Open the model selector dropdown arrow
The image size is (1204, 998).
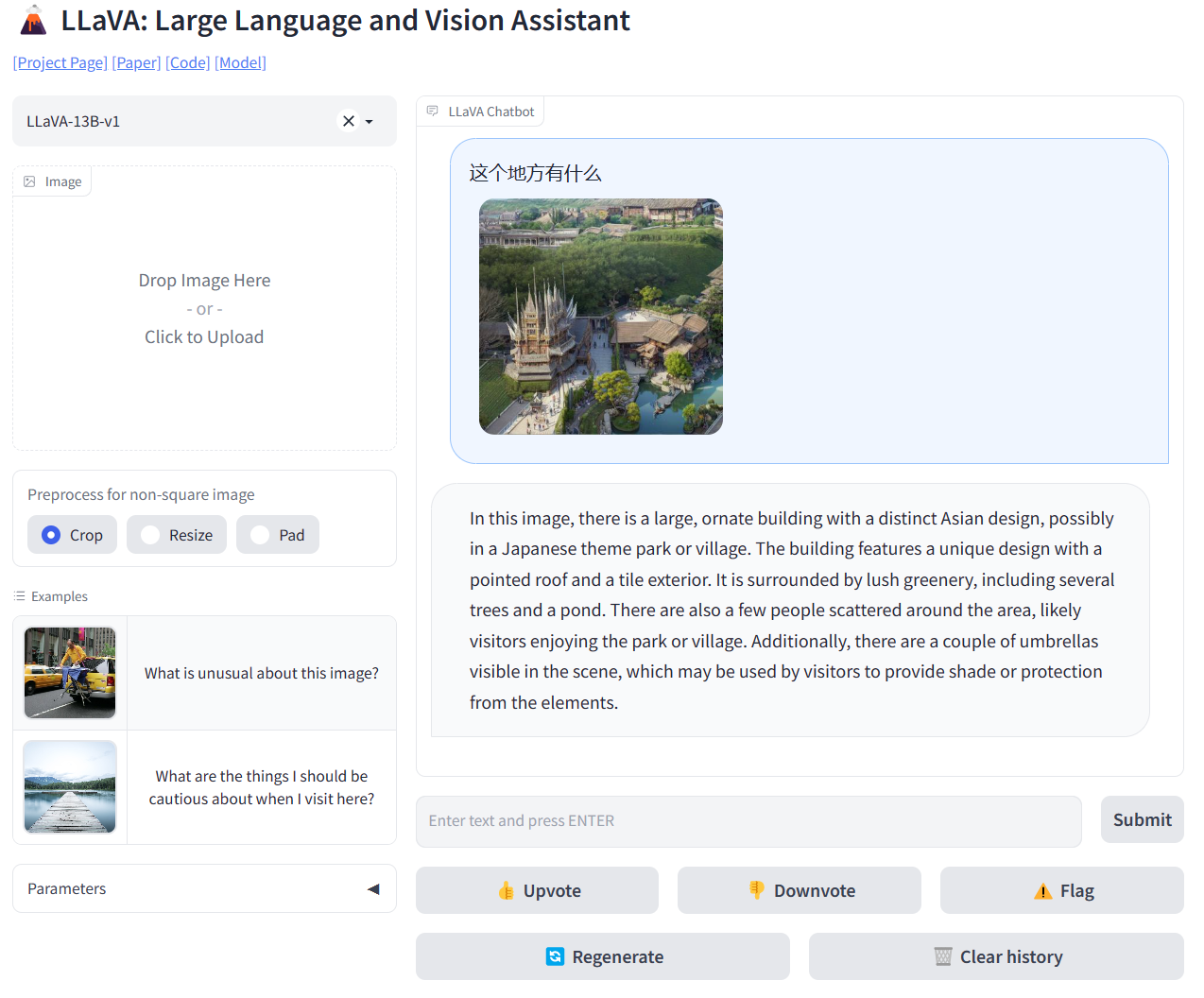tap(370, 122)
